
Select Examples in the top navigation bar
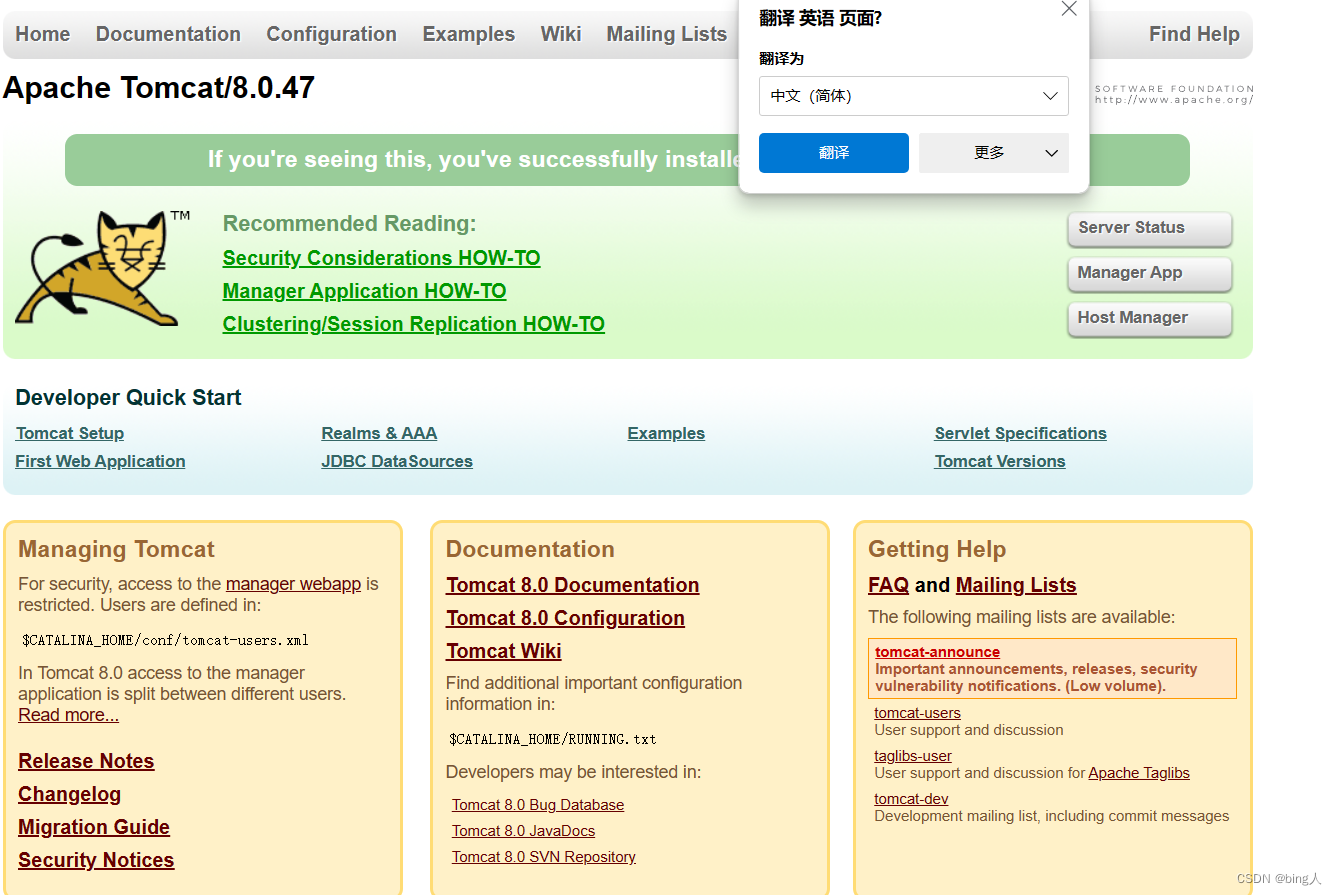pyautogui.click(x=469, y=34)
